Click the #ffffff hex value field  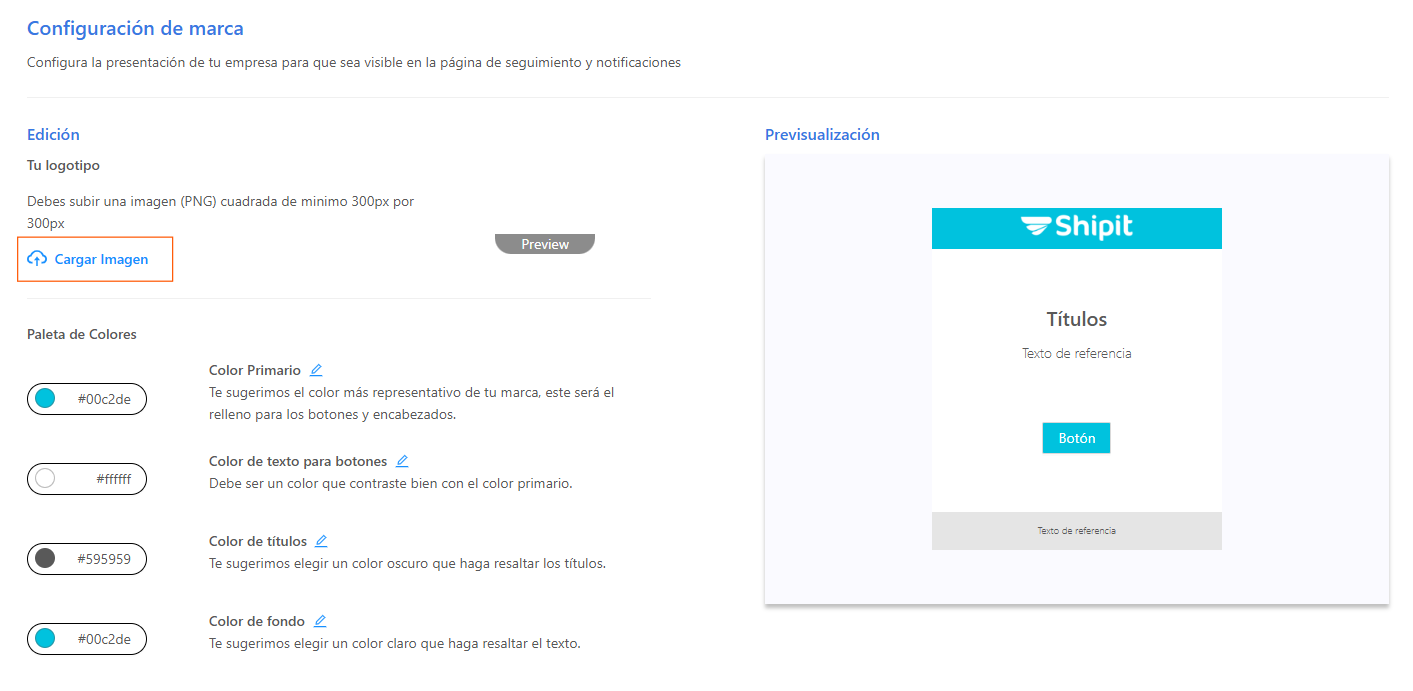(113, 479)
